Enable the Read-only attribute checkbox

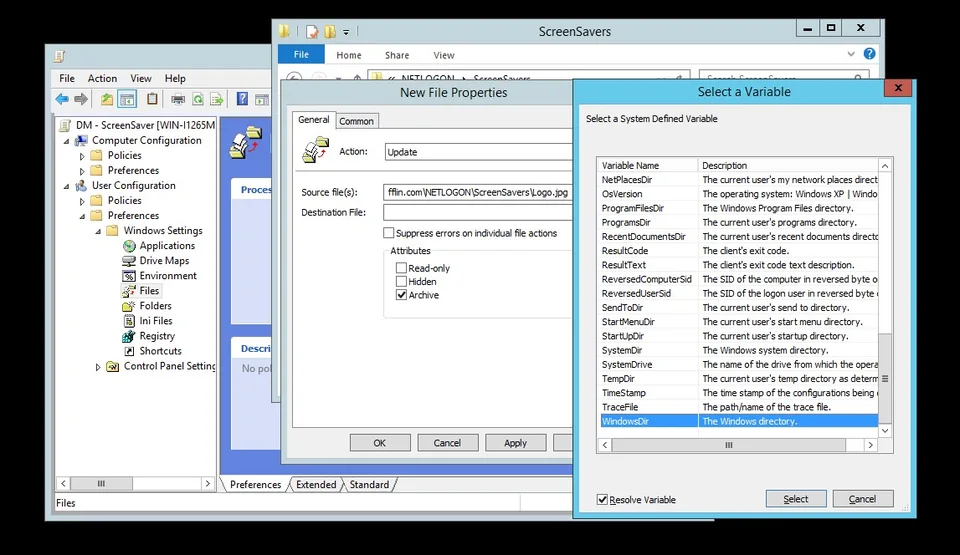[402, 268]
